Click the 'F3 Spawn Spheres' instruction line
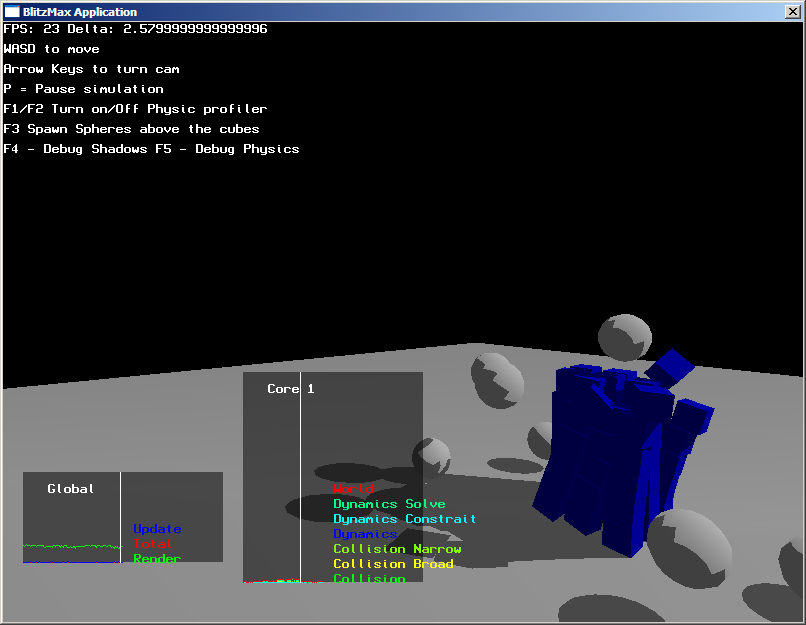This screenshot has width=806, height=625. click(x=131, y=129)
